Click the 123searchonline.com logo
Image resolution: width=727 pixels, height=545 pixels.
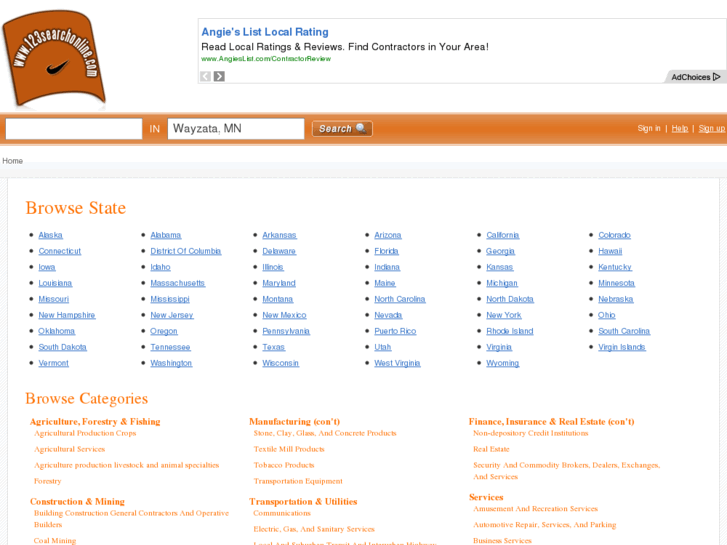[54, 58]
